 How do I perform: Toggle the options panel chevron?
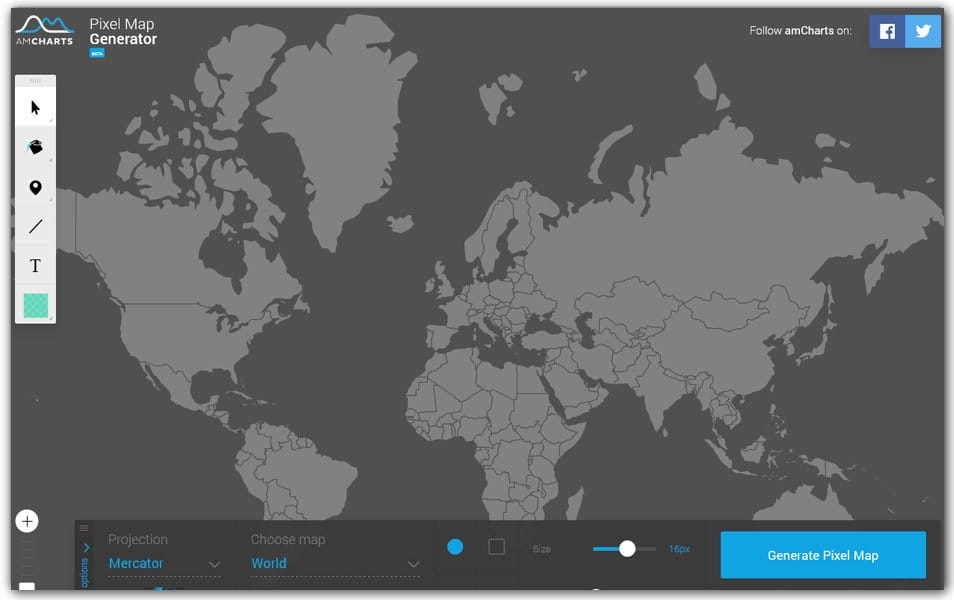(x=87, y=547)
